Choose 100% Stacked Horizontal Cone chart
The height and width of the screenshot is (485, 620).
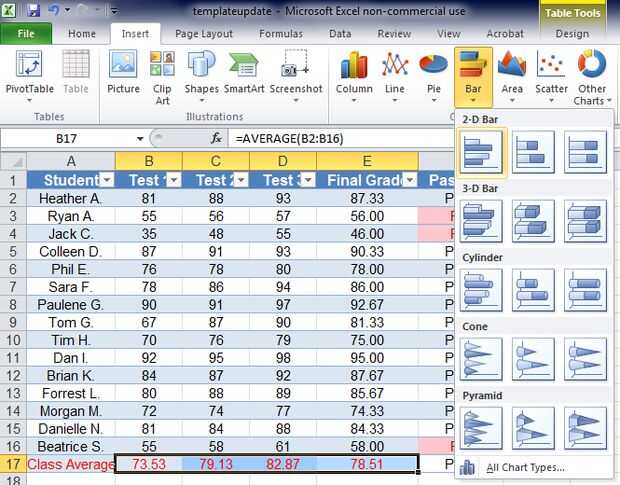[x=585, y=359]
